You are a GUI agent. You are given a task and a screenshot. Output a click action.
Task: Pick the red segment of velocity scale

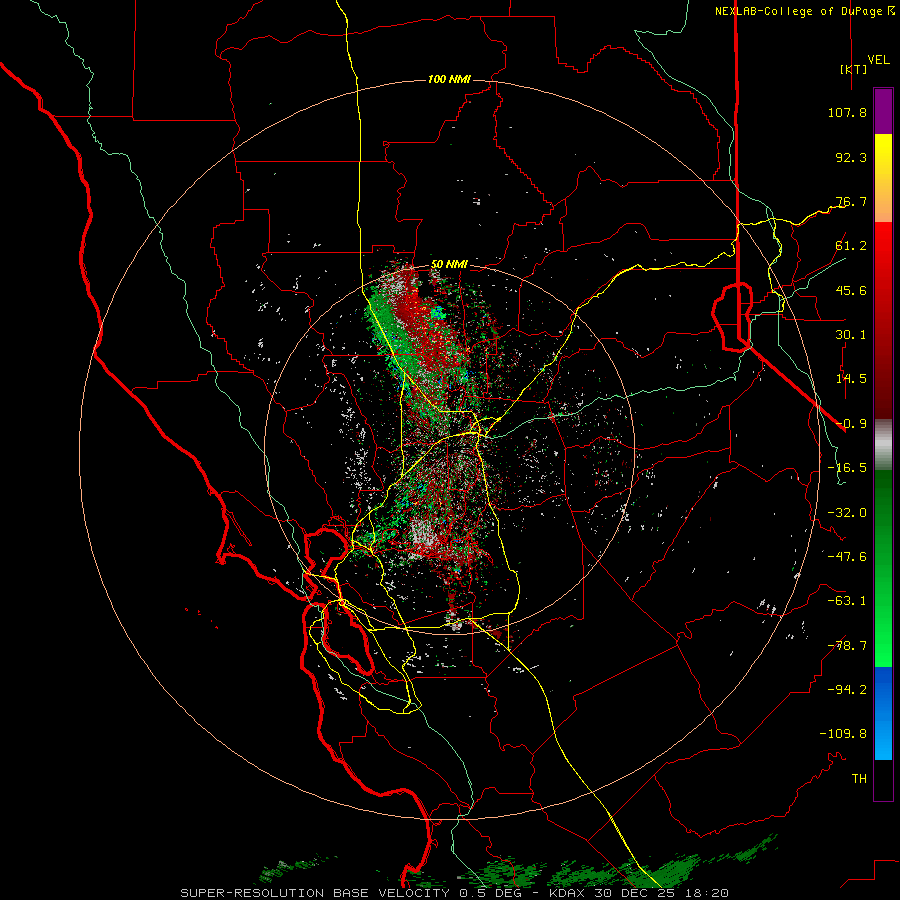tap(883, 320)
